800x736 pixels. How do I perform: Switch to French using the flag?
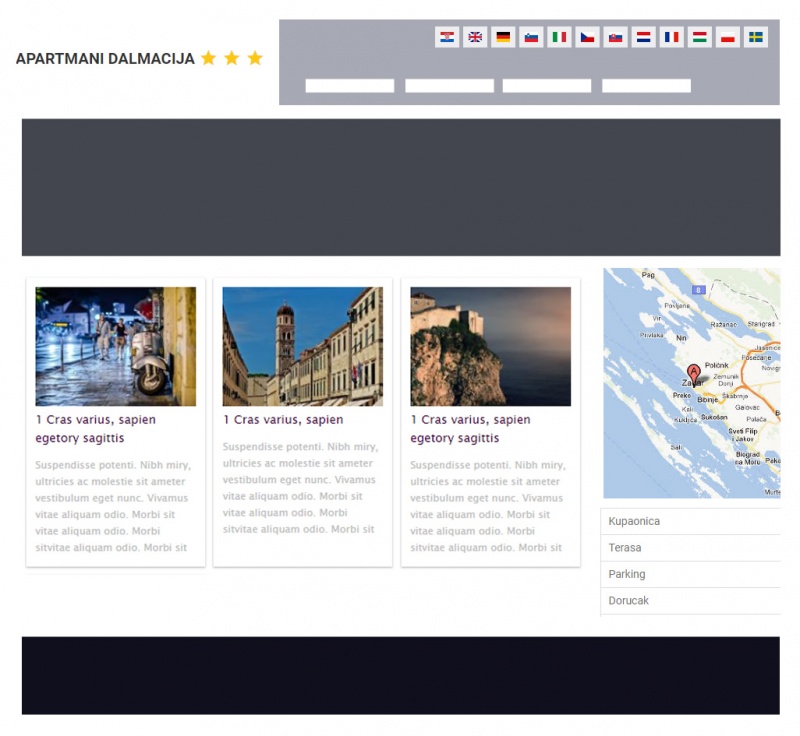click(672, 37)
